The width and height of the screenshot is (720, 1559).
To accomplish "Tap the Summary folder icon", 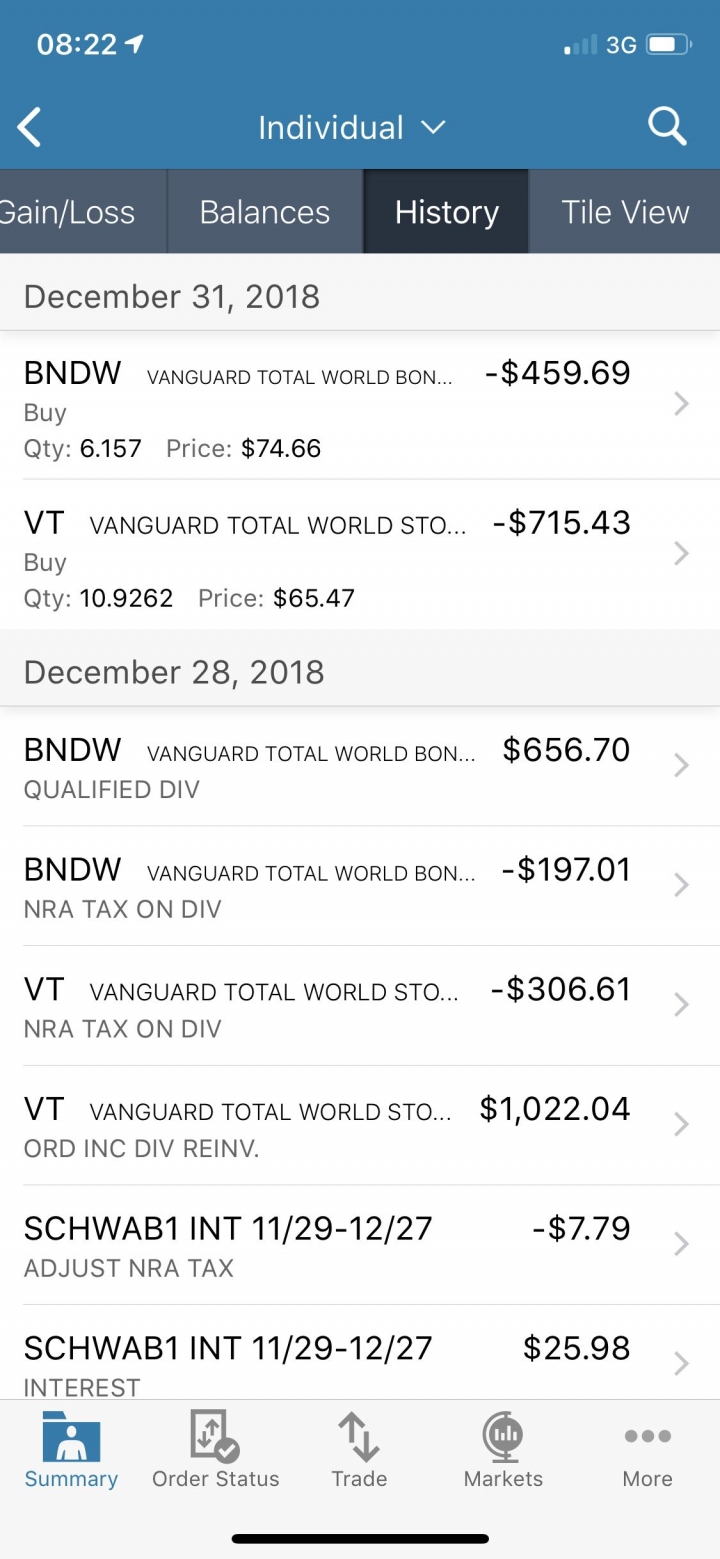I will pos(71,1437).
